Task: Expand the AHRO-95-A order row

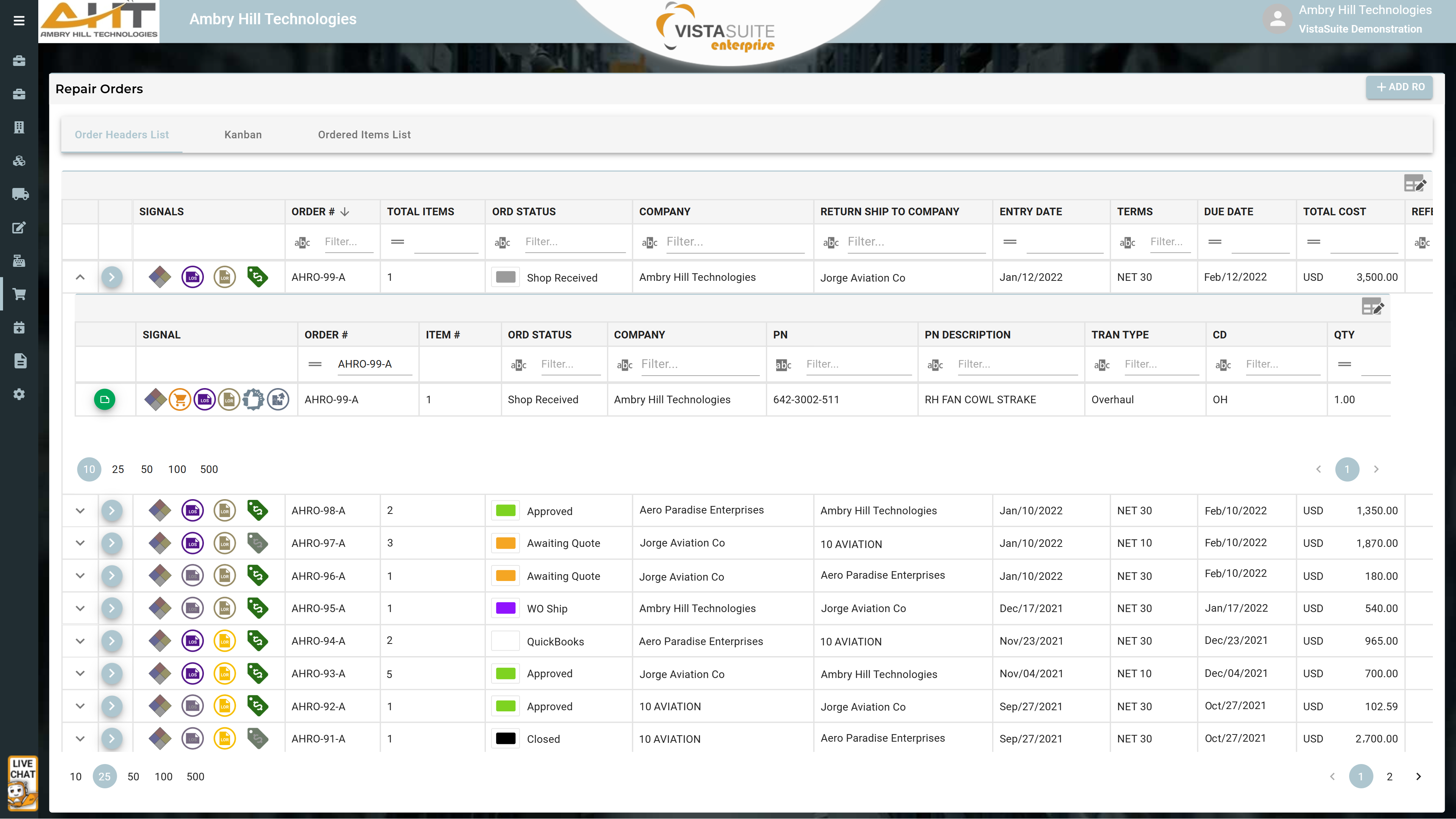Action: [x=80, y=609]
